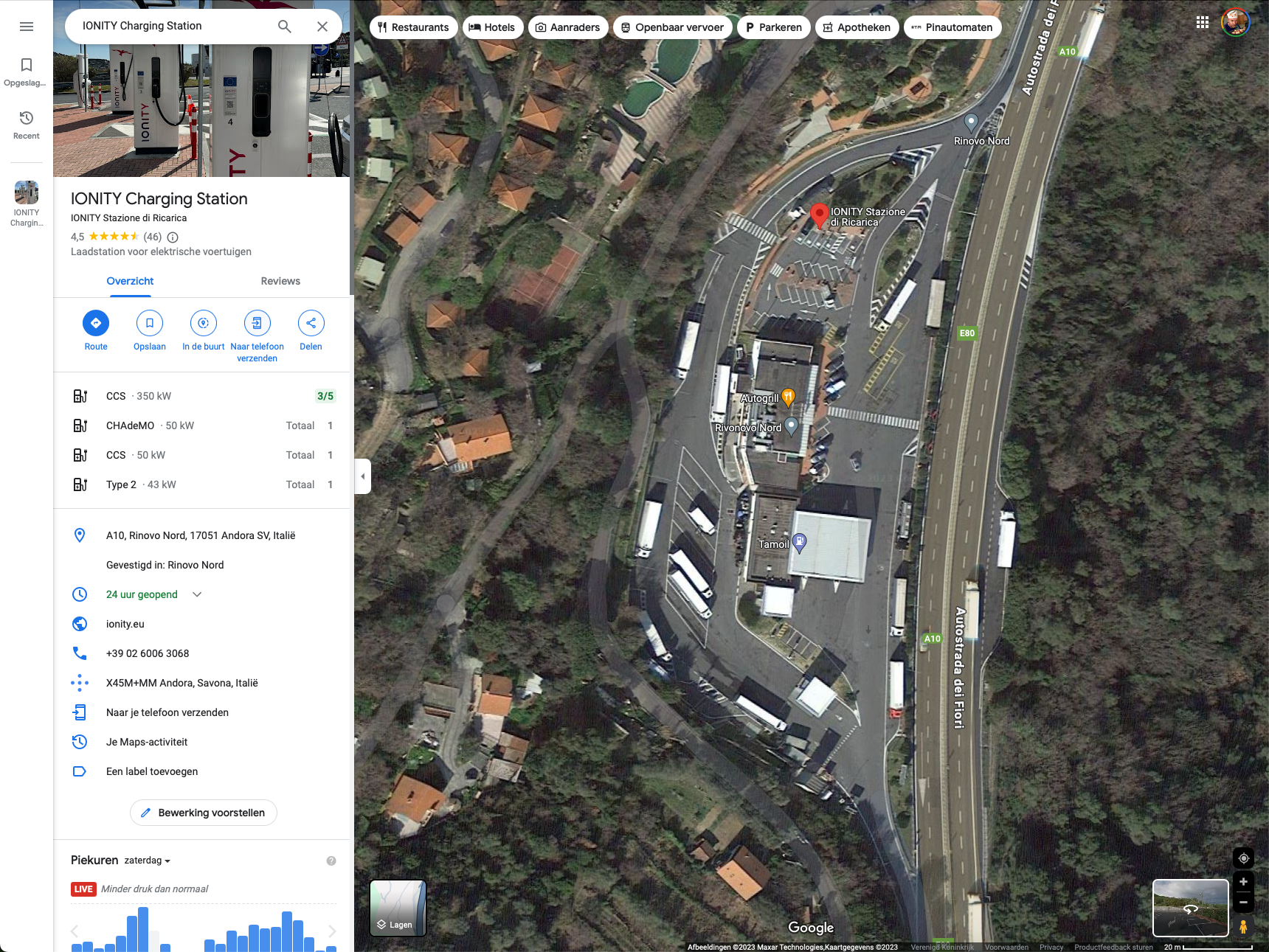Screen dimensions: 1269x952
Task: Toggle the 20 m map scale unit
Action: coord(1208,947)
